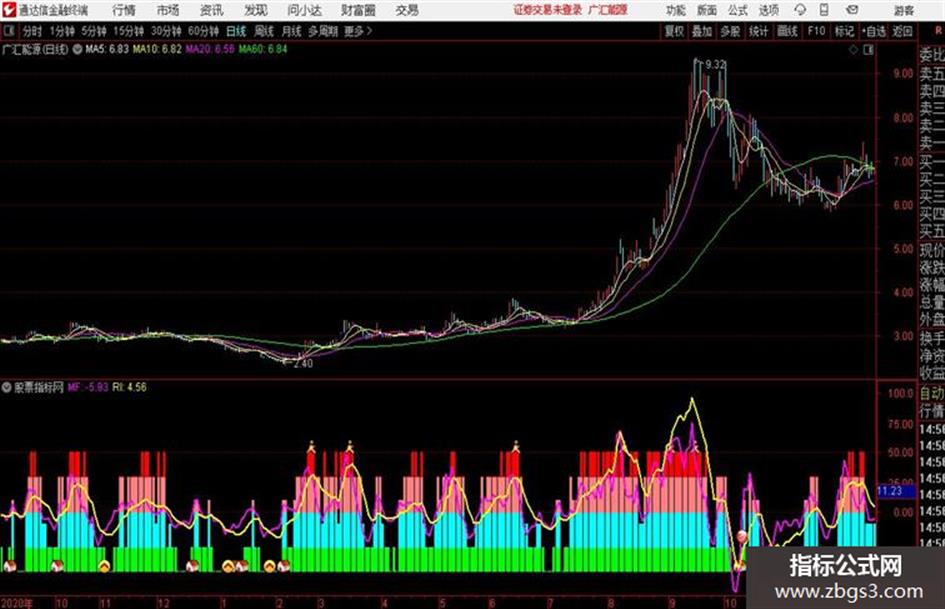Viewport: 945px width, 609px height.
Task: Click the 叠加 overlay toolbar button
Action: (702, 31)
